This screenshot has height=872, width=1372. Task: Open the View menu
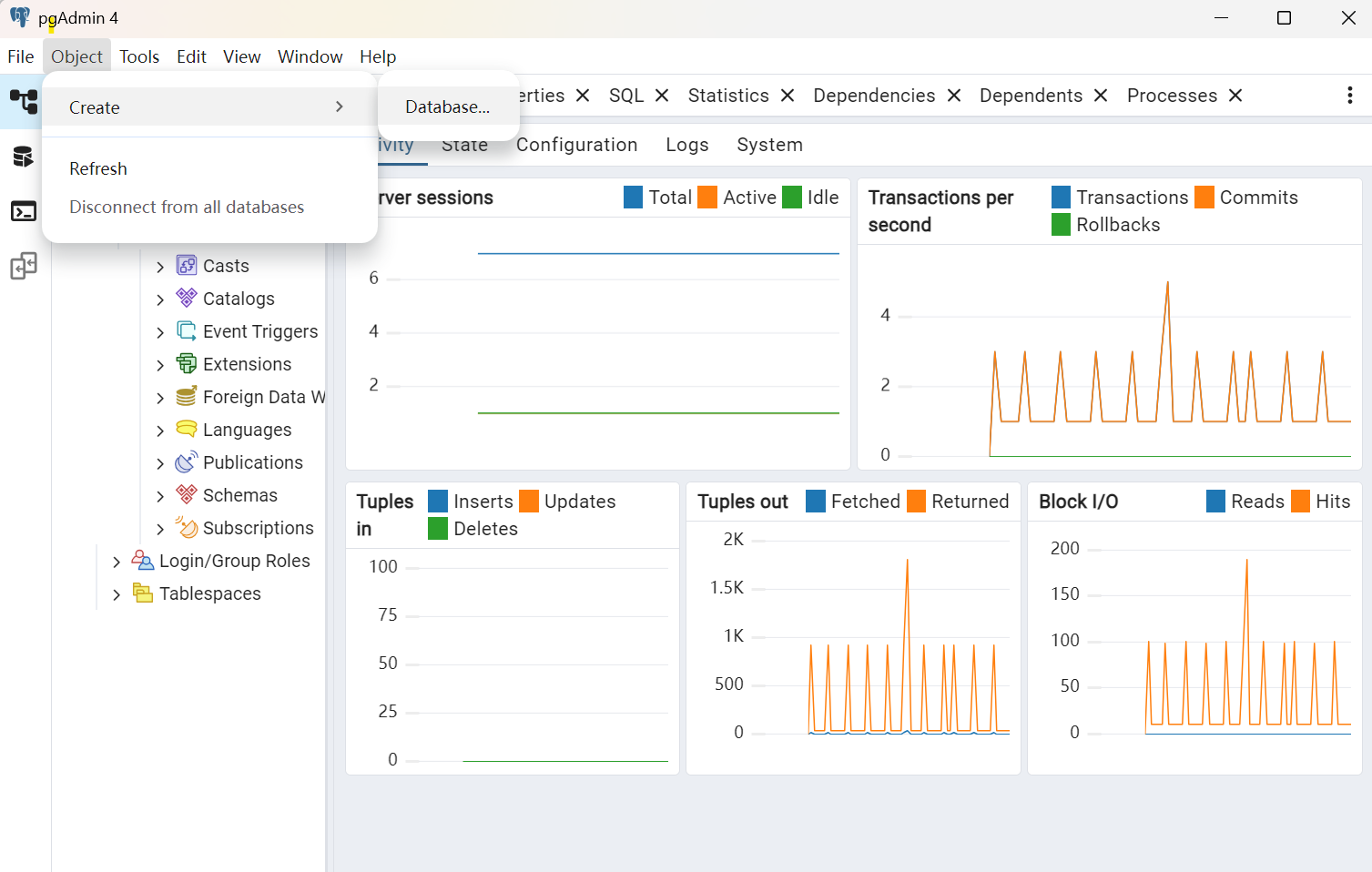click(x=242, y=56)
